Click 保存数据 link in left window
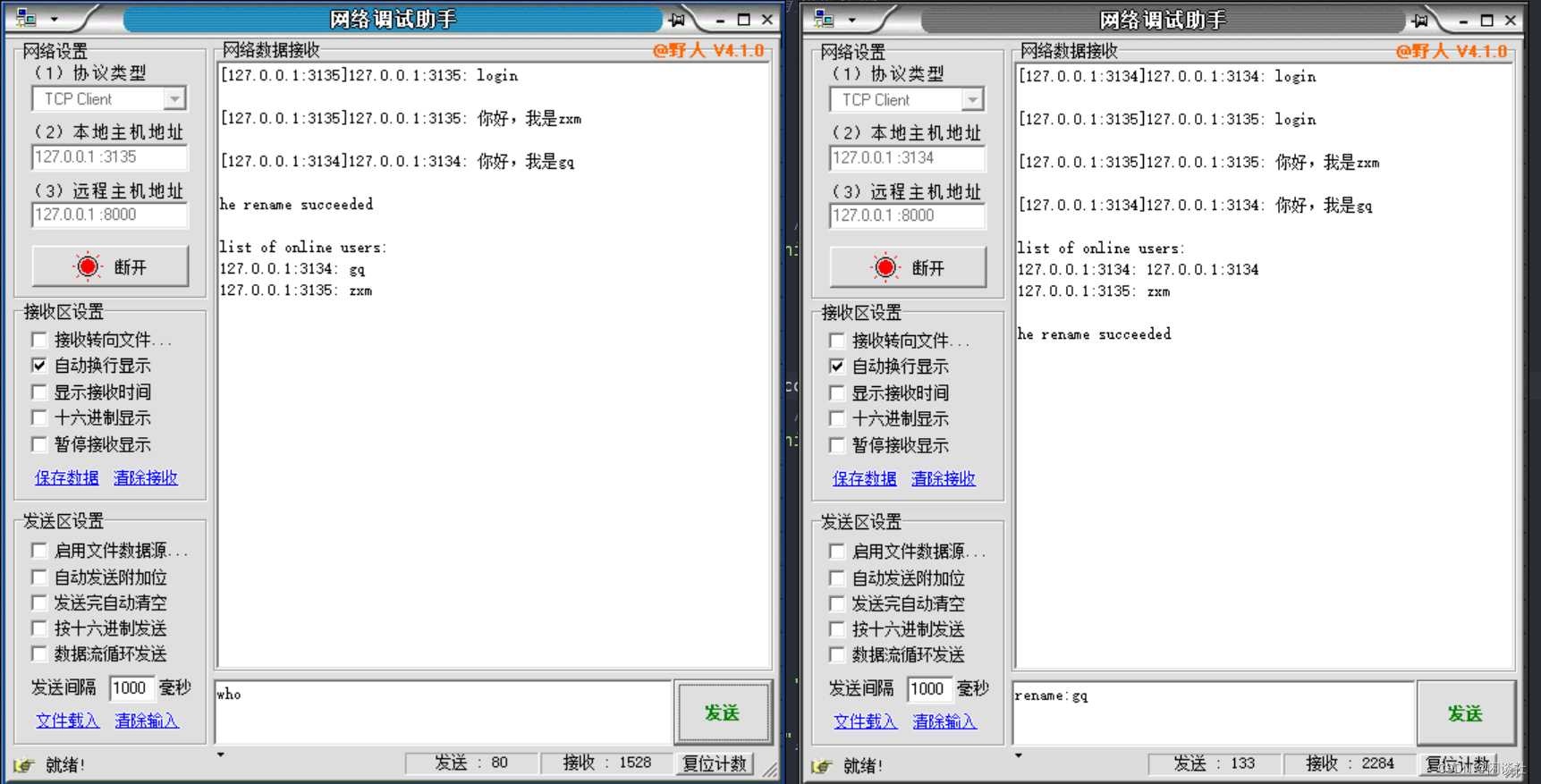Image resolution: width=1541 pixels, height=784 pixels. point(67,477)
